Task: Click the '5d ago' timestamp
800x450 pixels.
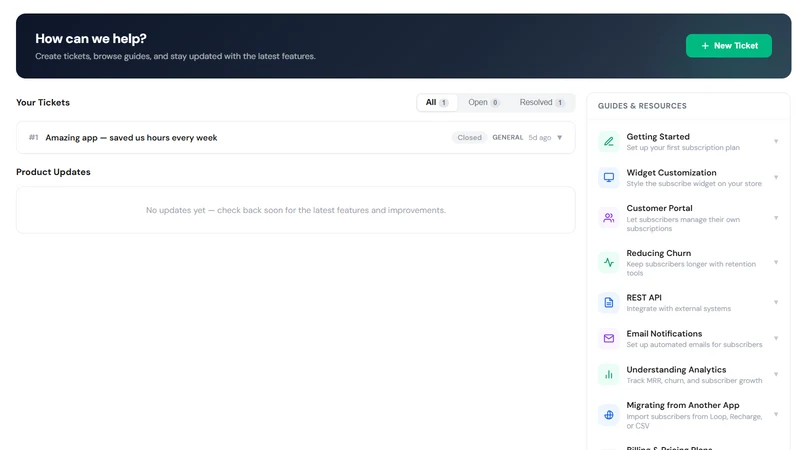Action: (x=539, y=138)
